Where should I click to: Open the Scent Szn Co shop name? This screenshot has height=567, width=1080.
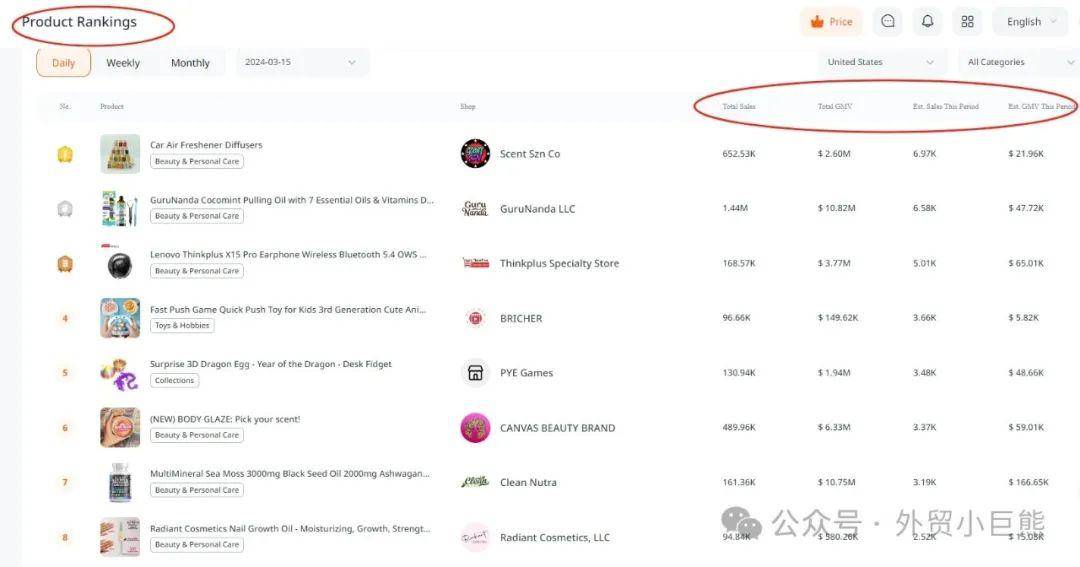click(x=530, y=154)
